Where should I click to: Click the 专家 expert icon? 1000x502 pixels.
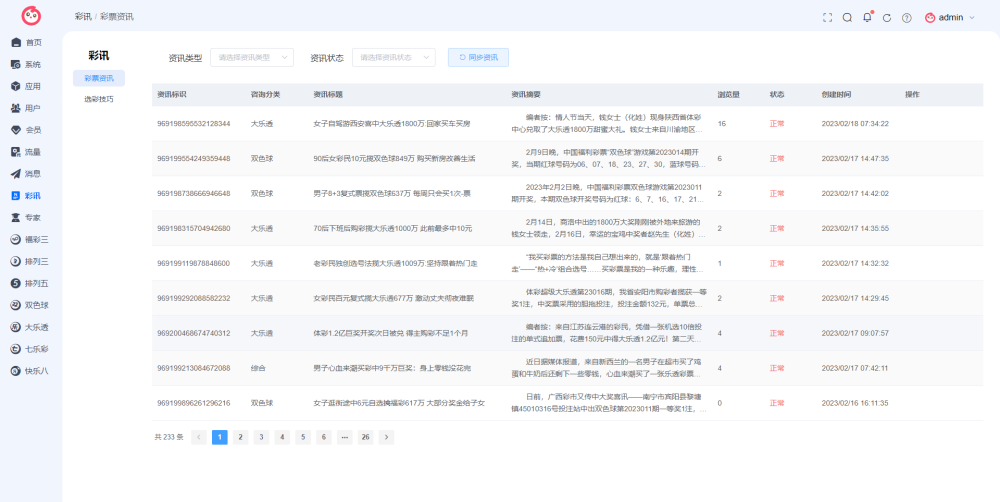(x=17, y=218)
